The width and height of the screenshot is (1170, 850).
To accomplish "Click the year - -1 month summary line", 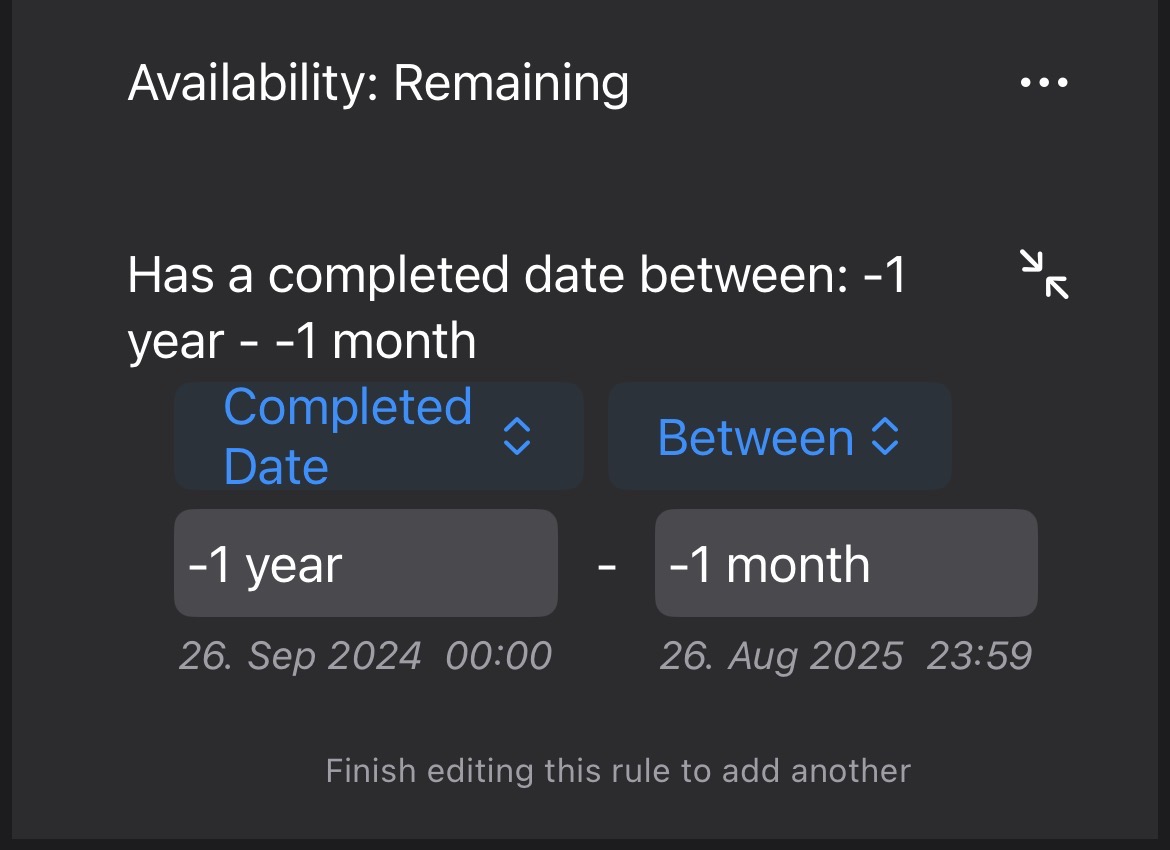I will click(302, 341).
